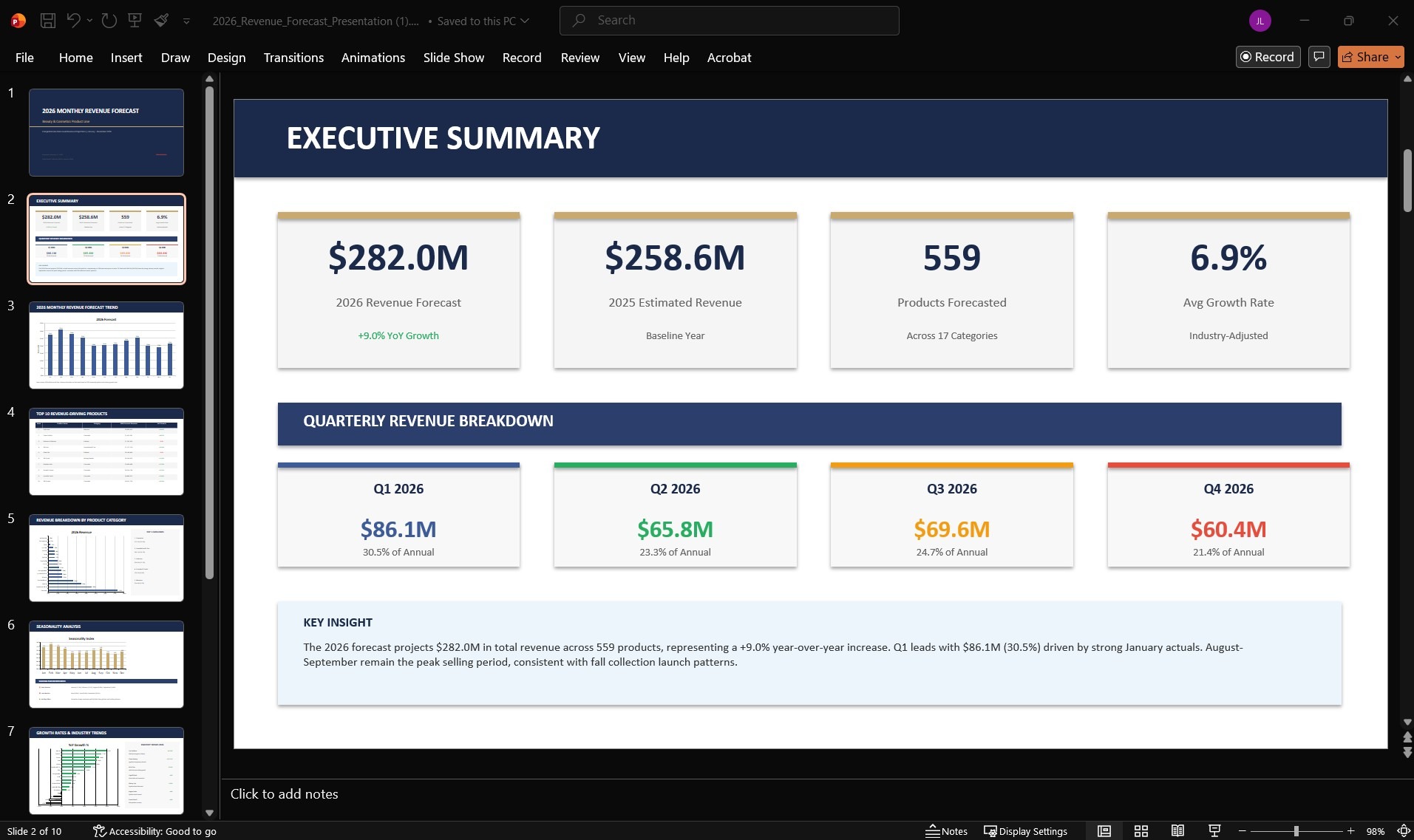This screenshot has width=1414, height=840.
Task: Switch to the Transitions ribbon tab
Action: point(293,57)
